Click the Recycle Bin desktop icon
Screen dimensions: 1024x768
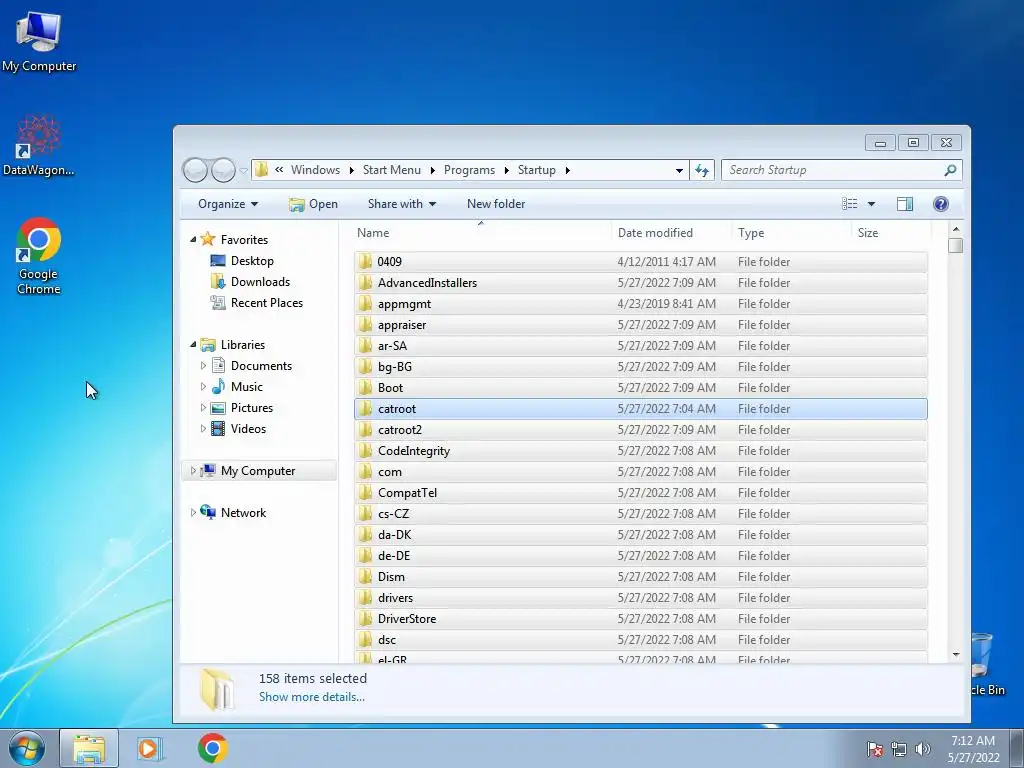[986, 665]
